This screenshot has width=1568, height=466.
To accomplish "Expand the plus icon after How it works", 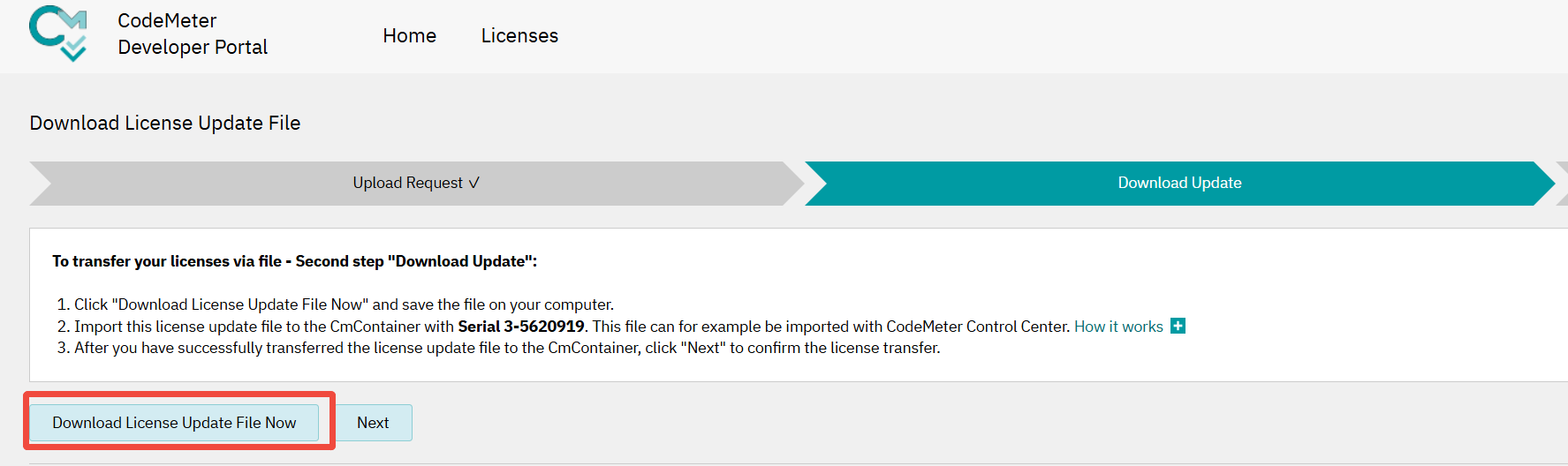I will 1178,327.
